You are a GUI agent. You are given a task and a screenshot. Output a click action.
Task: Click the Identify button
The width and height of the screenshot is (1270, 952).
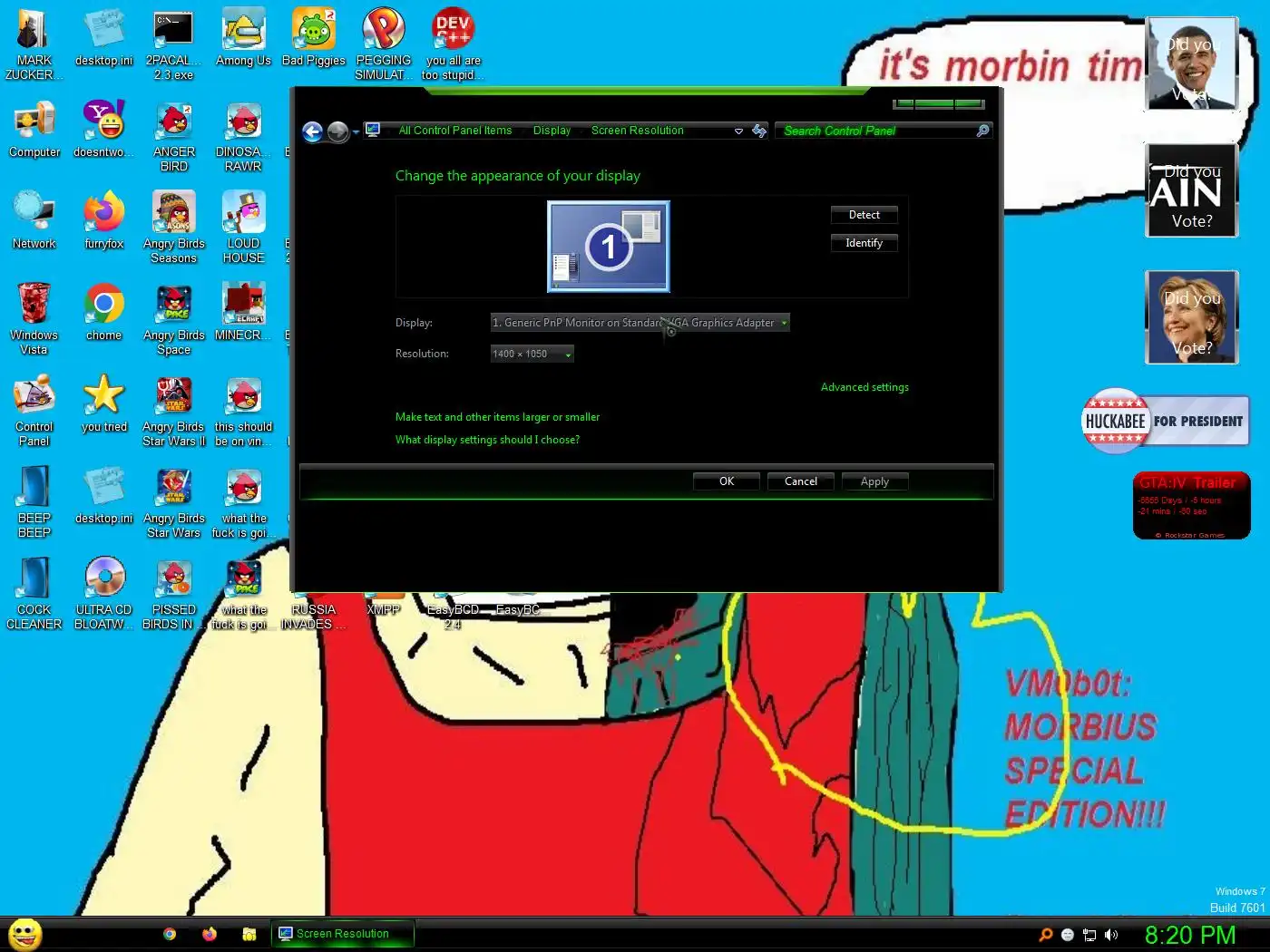tap(865, 243)
